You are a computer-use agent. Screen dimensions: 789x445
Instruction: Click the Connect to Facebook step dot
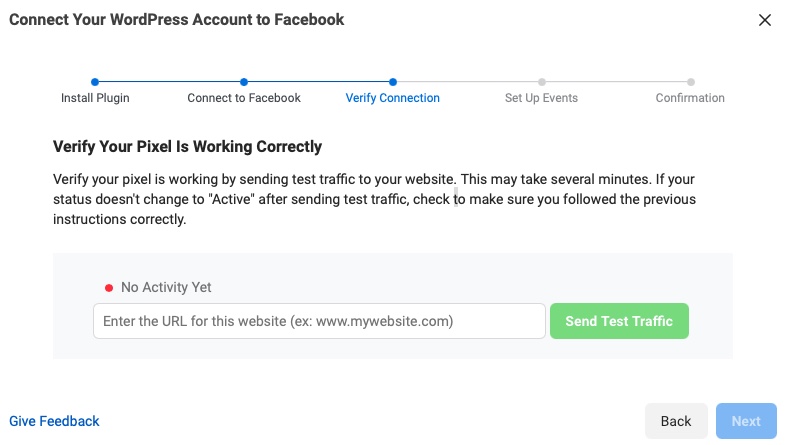coord(244,82)
